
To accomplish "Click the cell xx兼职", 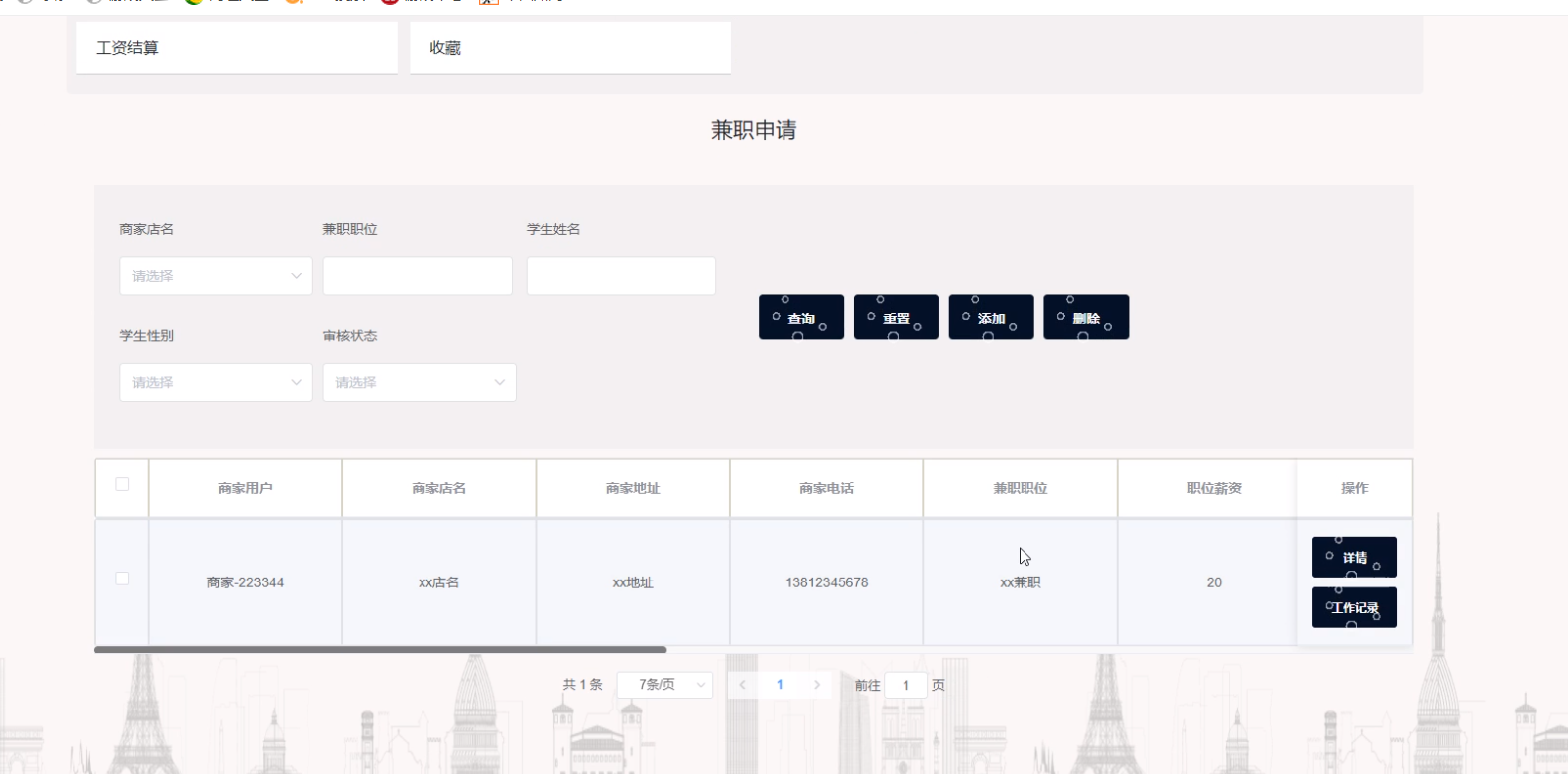I will click(1021, 582).
